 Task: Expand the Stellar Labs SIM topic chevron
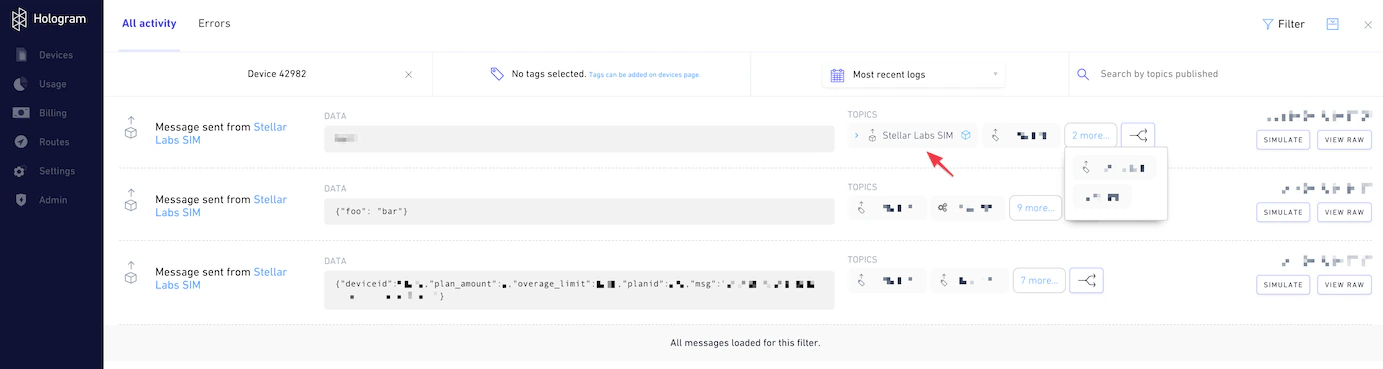tap(856, 135)
